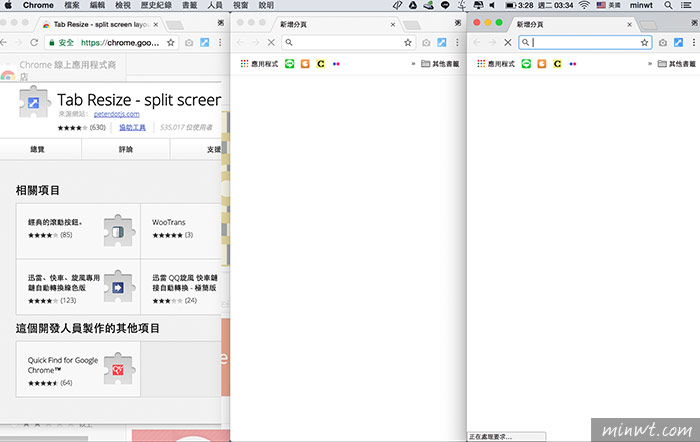Open the 檢視 menu in menu bar
The image size is (700, 442).
coord(123,5)
